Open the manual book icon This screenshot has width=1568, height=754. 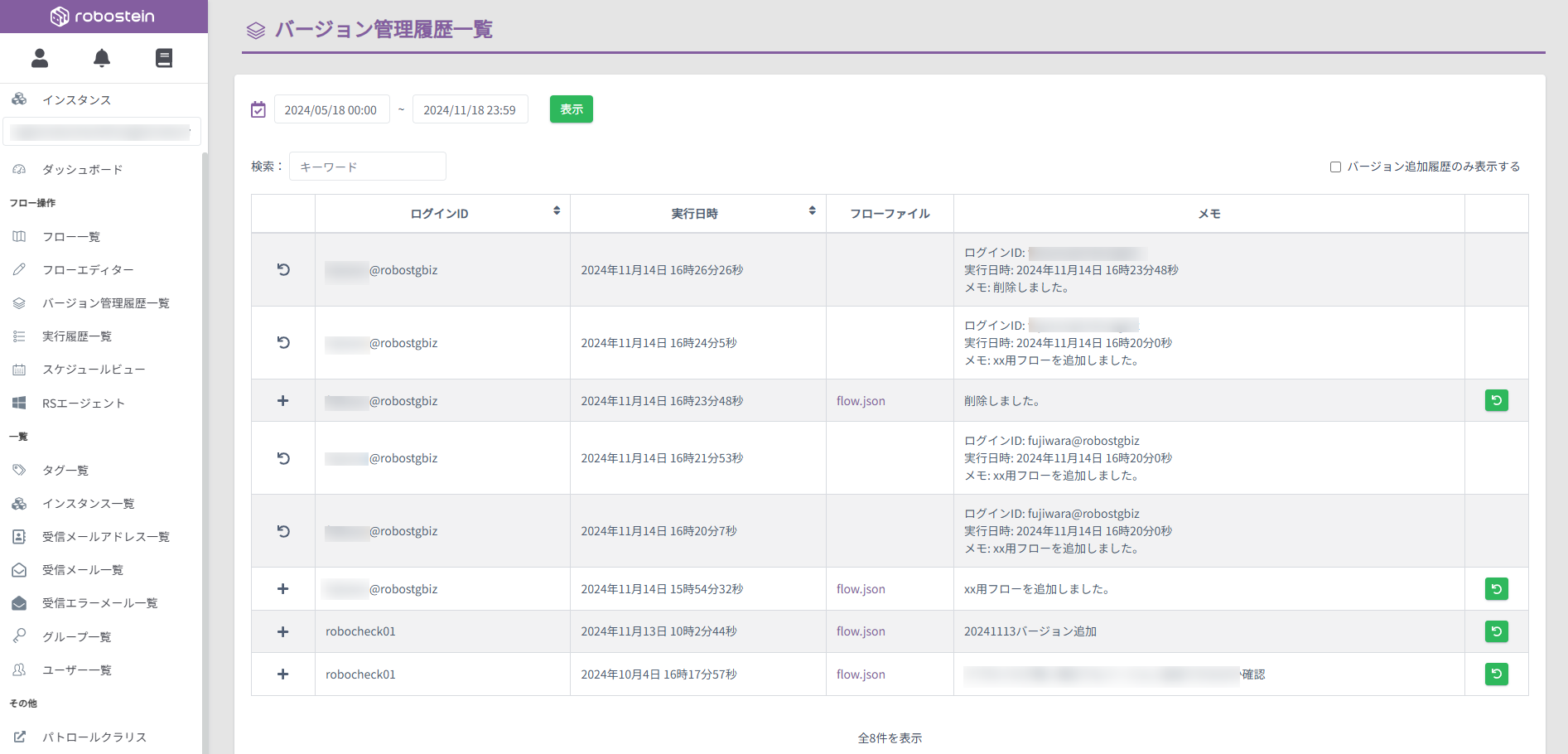(164, 58)
